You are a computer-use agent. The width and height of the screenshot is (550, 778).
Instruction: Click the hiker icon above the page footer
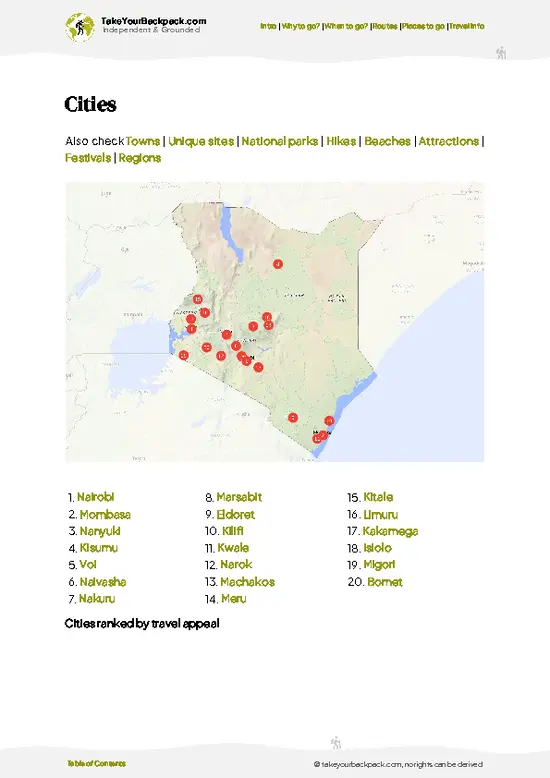[x=336, y=743]
